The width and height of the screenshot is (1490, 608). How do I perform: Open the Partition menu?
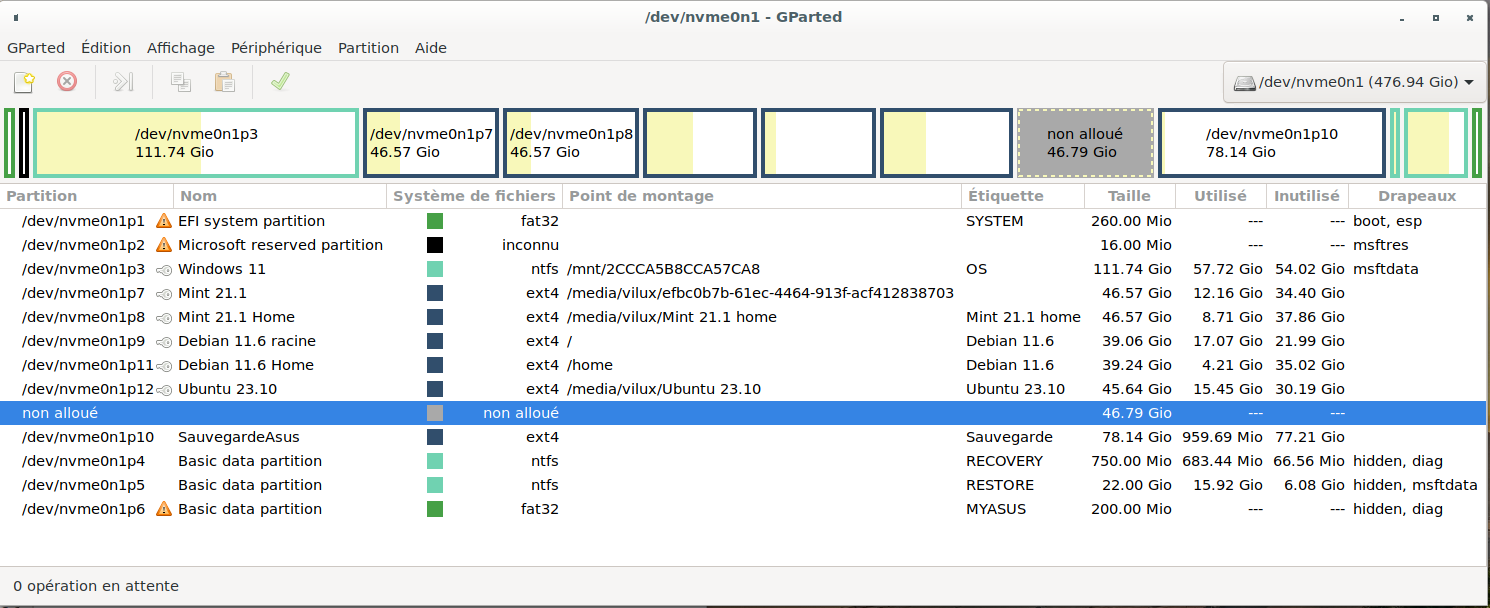click(368, 48)
